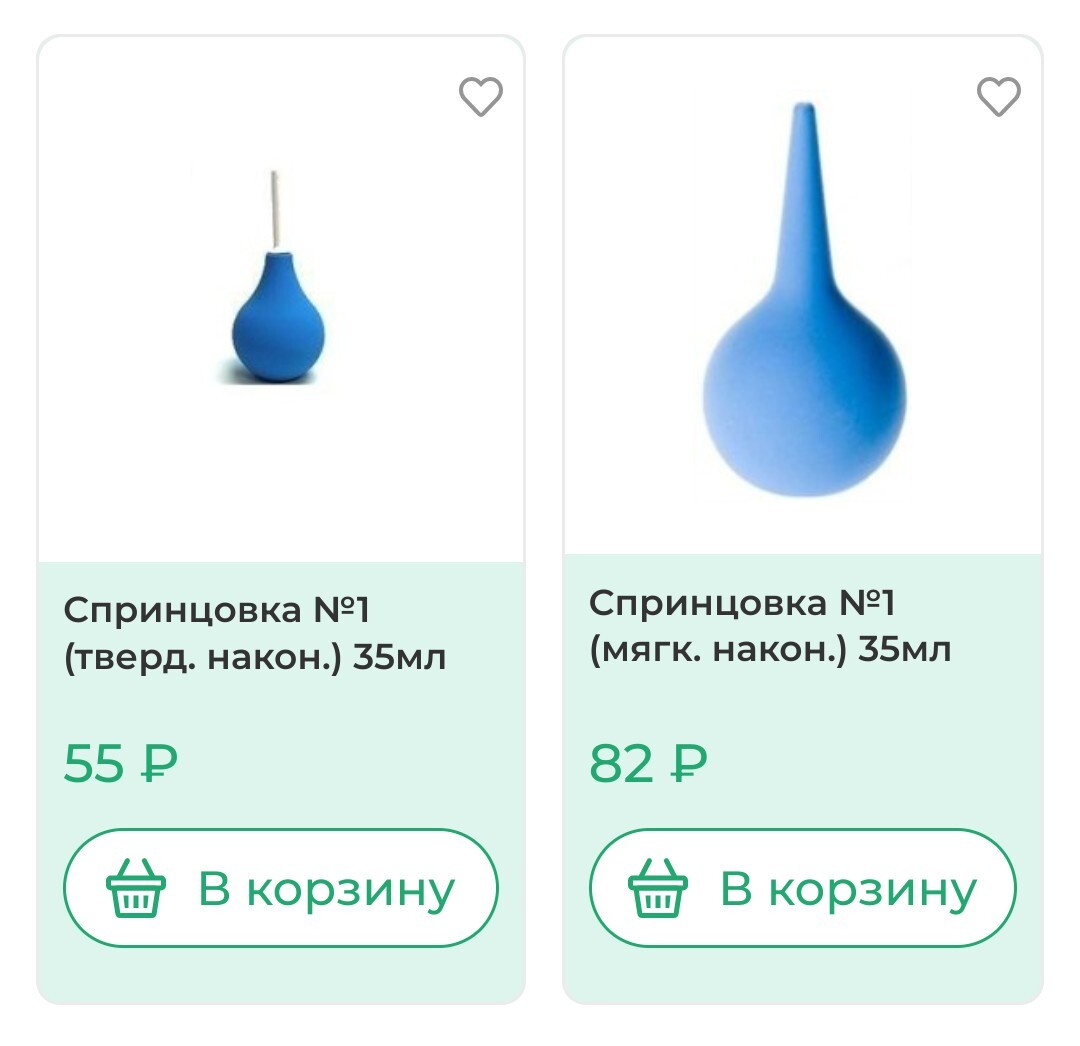Click "(мягк. након.) 35мл" in the right title

[769, 651]
